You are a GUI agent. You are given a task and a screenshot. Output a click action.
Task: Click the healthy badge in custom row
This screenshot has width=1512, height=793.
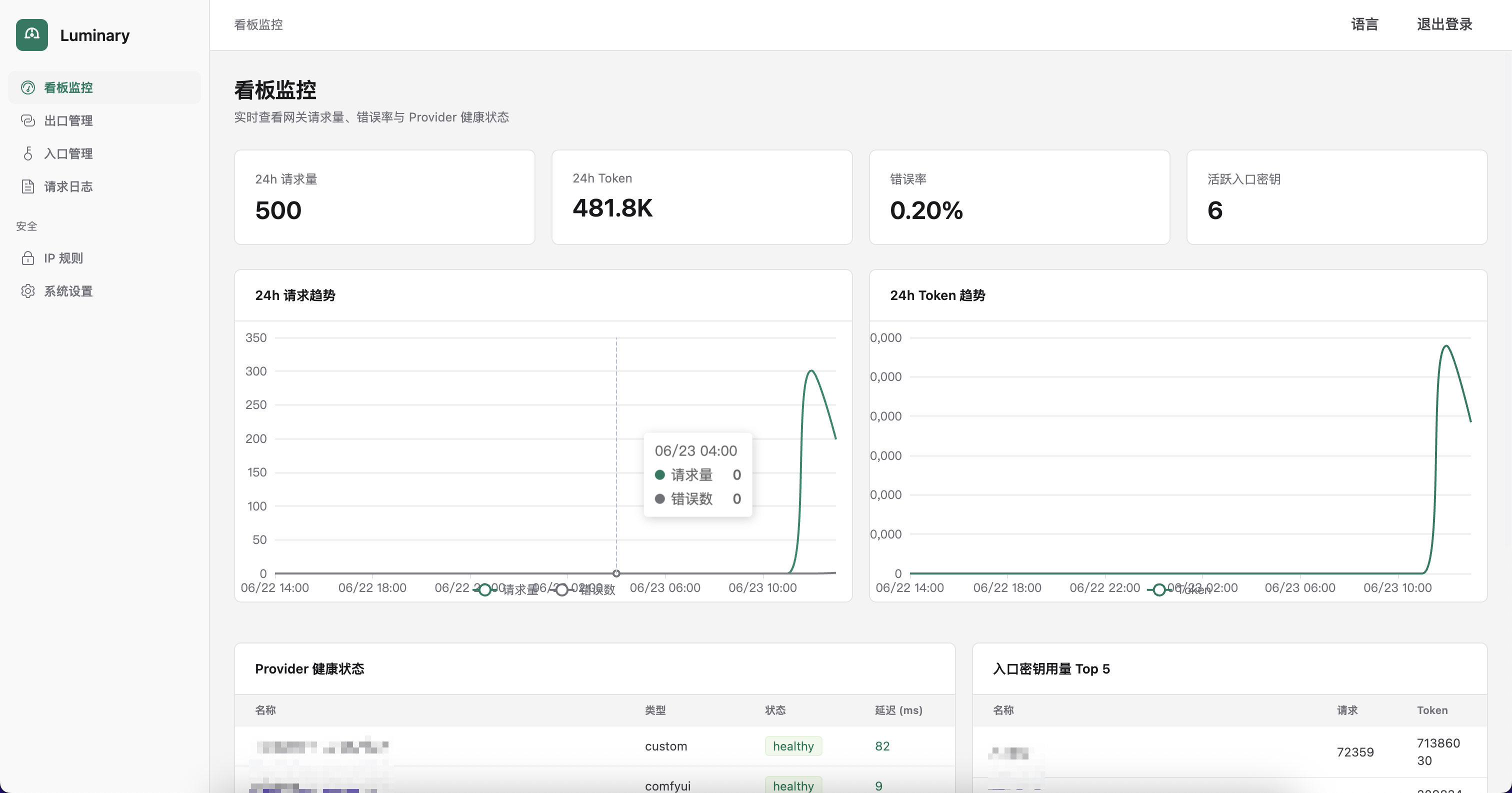pyautogui.click(x=793, y=746)
